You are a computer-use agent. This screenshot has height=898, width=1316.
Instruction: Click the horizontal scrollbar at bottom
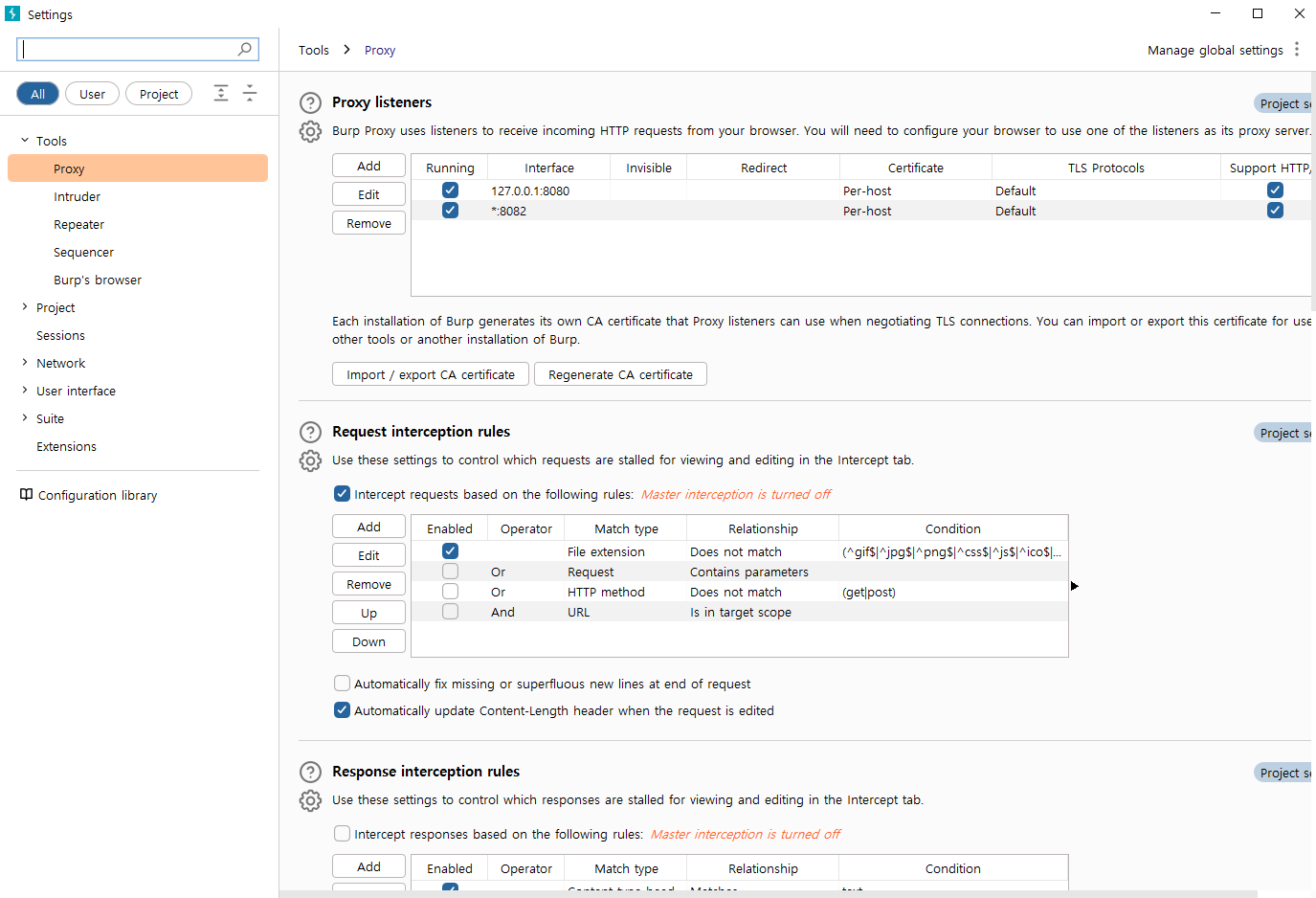769,894
